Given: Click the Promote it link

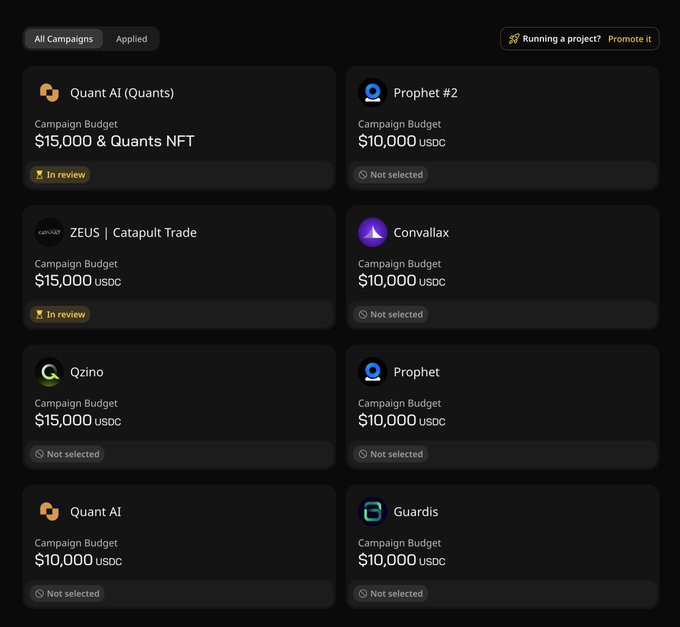Looking at the screenshot, I should (x=629, y=39).
